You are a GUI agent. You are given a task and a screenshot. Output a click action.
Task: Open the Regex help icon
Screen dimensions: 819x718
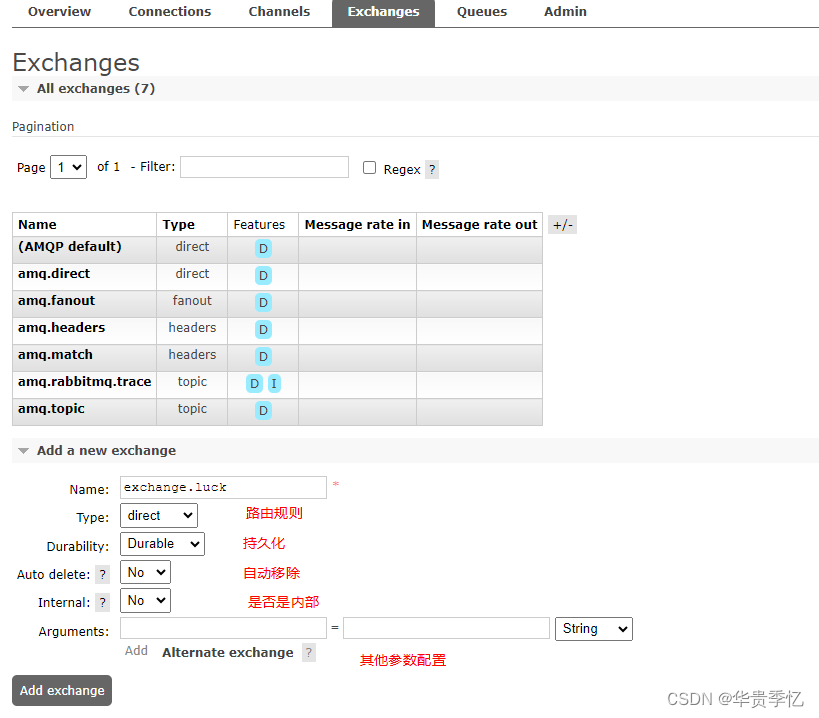tap(432, 170)
